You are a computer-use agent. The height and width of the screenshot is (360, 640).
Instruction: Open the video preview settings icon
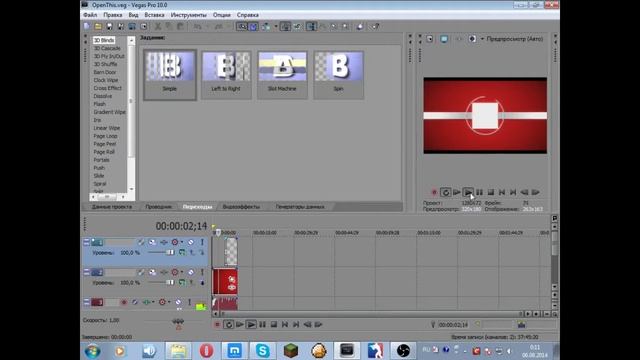[430, 39]
